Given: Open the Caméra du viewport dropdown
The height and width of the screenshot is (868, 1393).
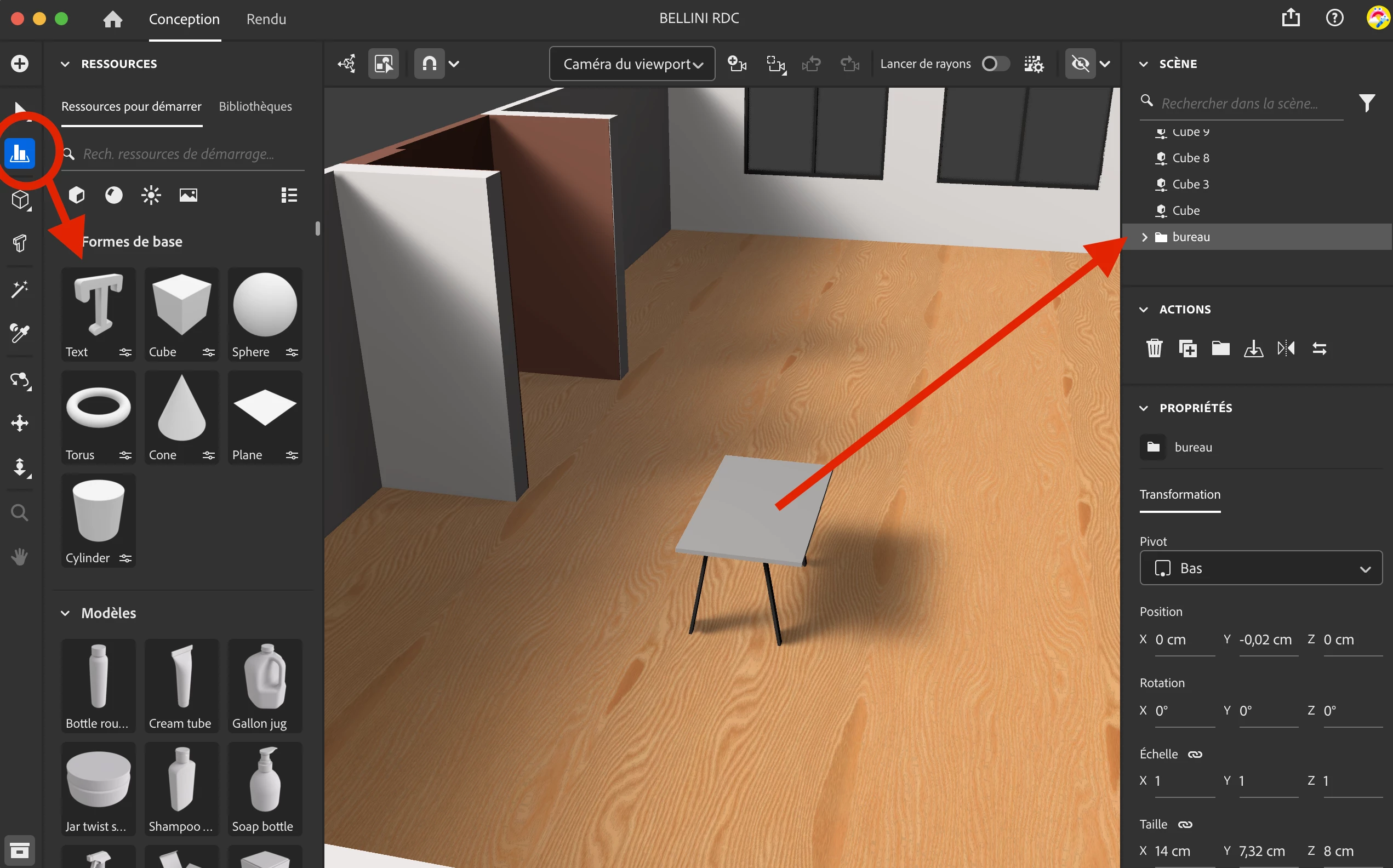Looking at the screenshot, I should (632, 64).
